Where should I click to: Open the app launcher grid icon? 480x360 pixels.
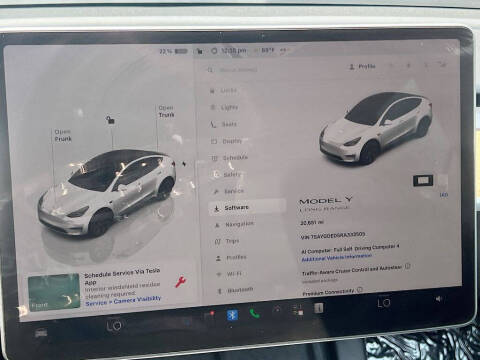point(298,310)
